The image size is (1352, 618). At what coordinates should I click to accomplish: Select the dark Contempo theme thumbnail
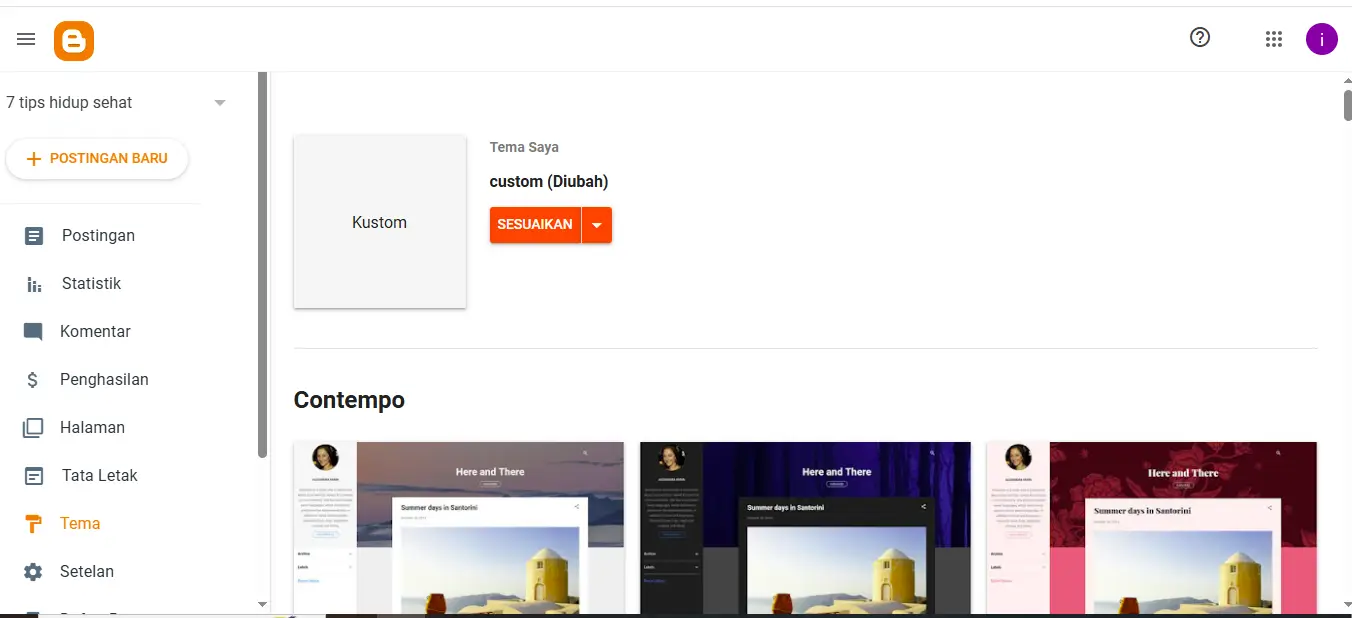805,527
